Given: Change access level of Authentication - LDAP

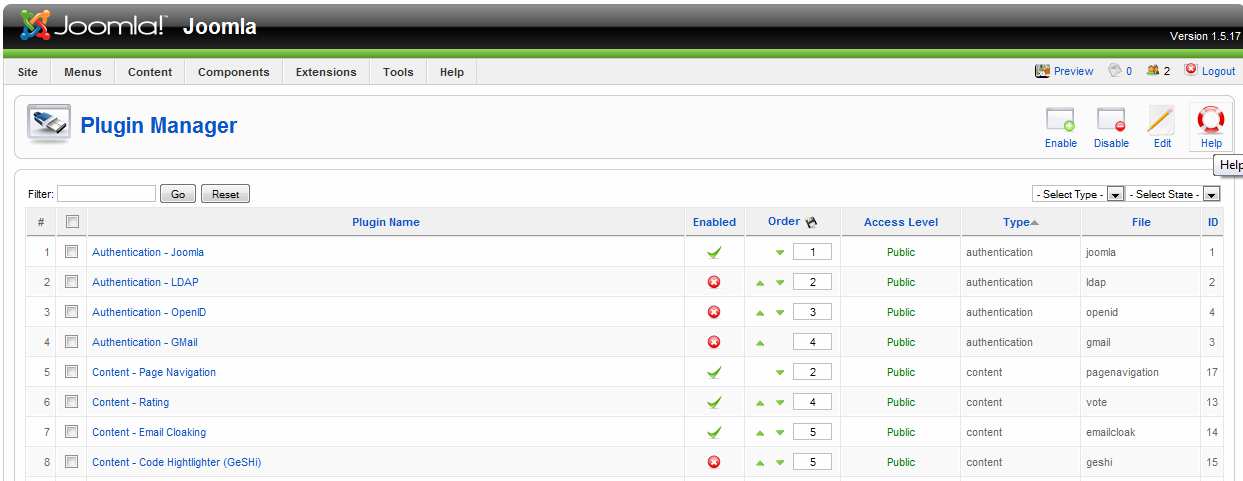Looking at the screenshot, I should 901,282.
